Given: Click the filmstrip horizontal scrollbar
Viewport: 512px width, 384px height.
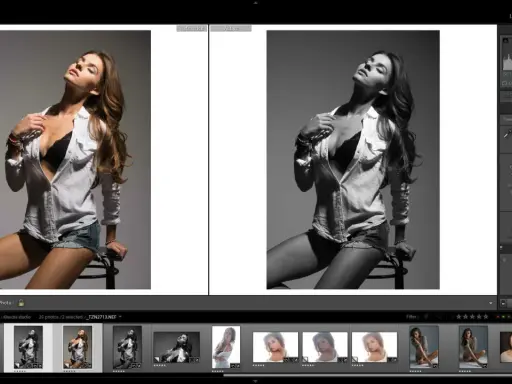Looking at the screenshot, I should [367, 375].
